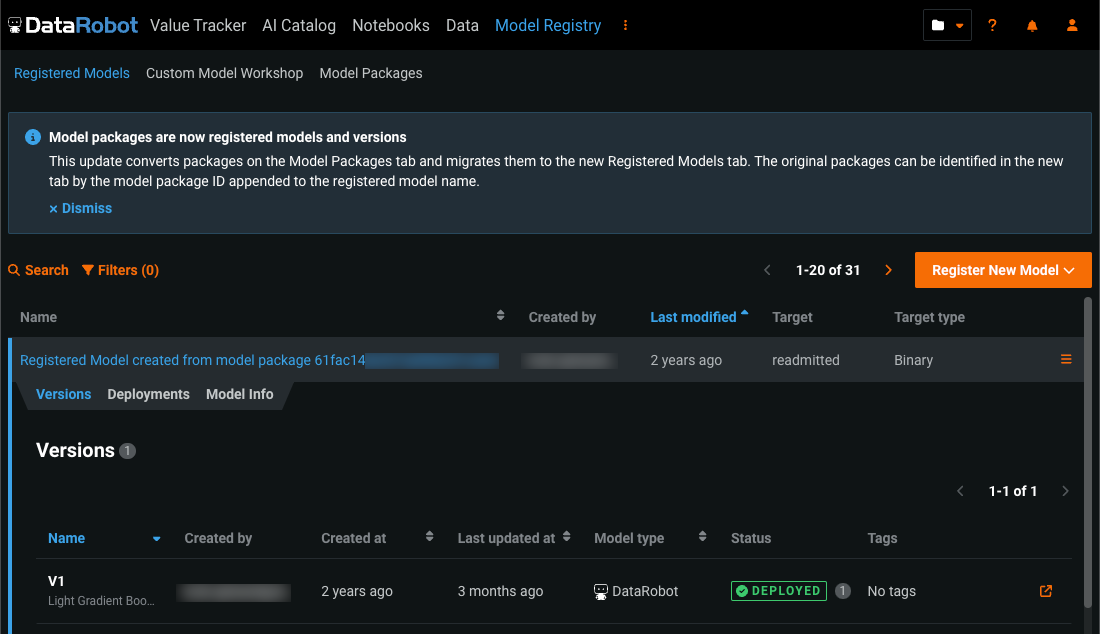1100x634 pixels.
Task: Open the user profile icon
Action: 1072,25
